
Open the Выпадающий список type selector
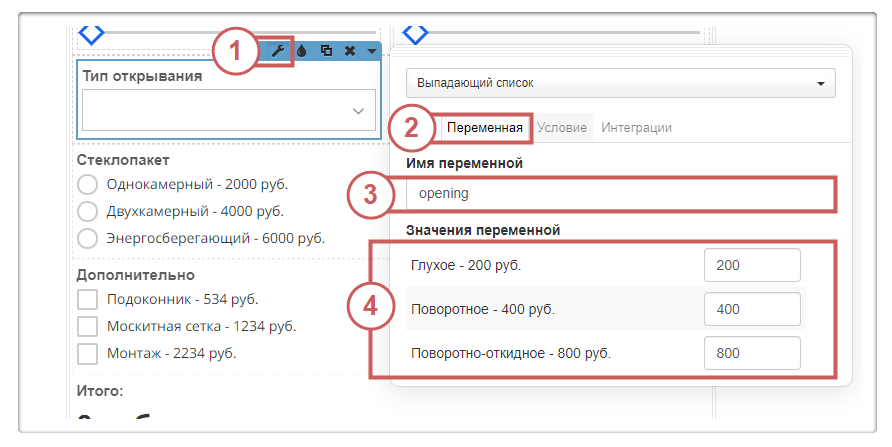620,83
